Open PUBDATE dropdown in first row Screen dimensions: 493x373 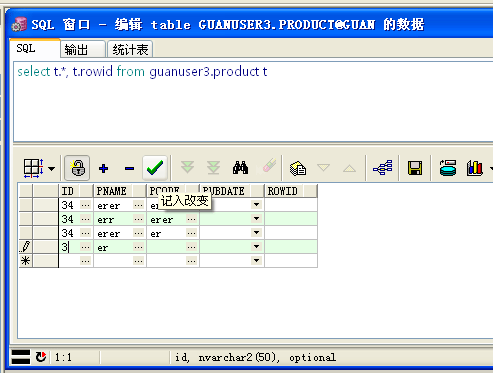pyautogui.click(x=257, y=205)
